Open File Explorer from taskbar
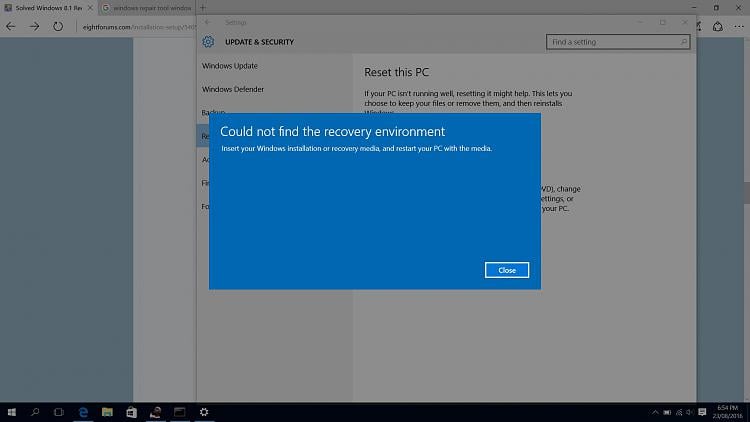Viewport: 750px width, 422px height. tap(107, 412)
